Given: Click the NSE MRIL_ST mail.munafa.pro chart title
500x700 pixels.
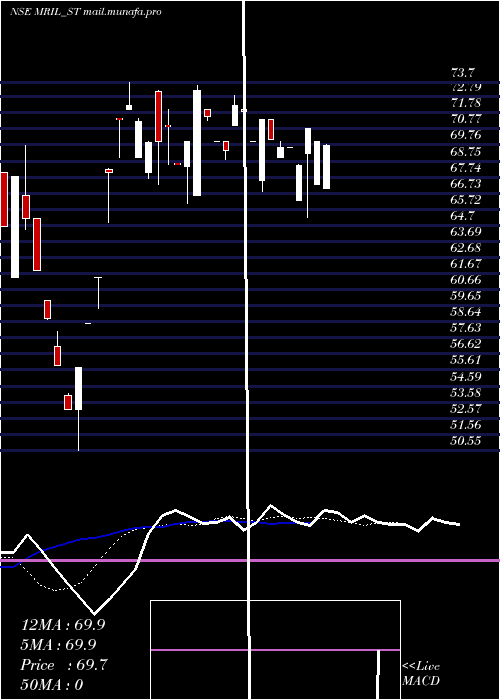Looking at the screenshot, I should [86, 12].
